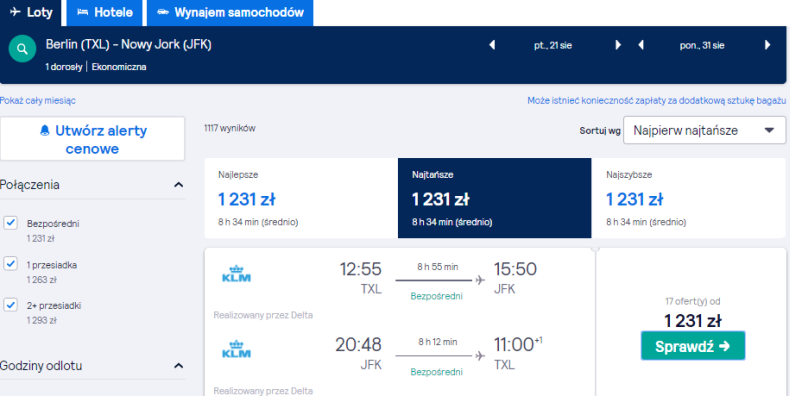Viewport: 790px width, 396px height.
Task: Click the KLM logo on outbound flight
Action: coord(236,274)
